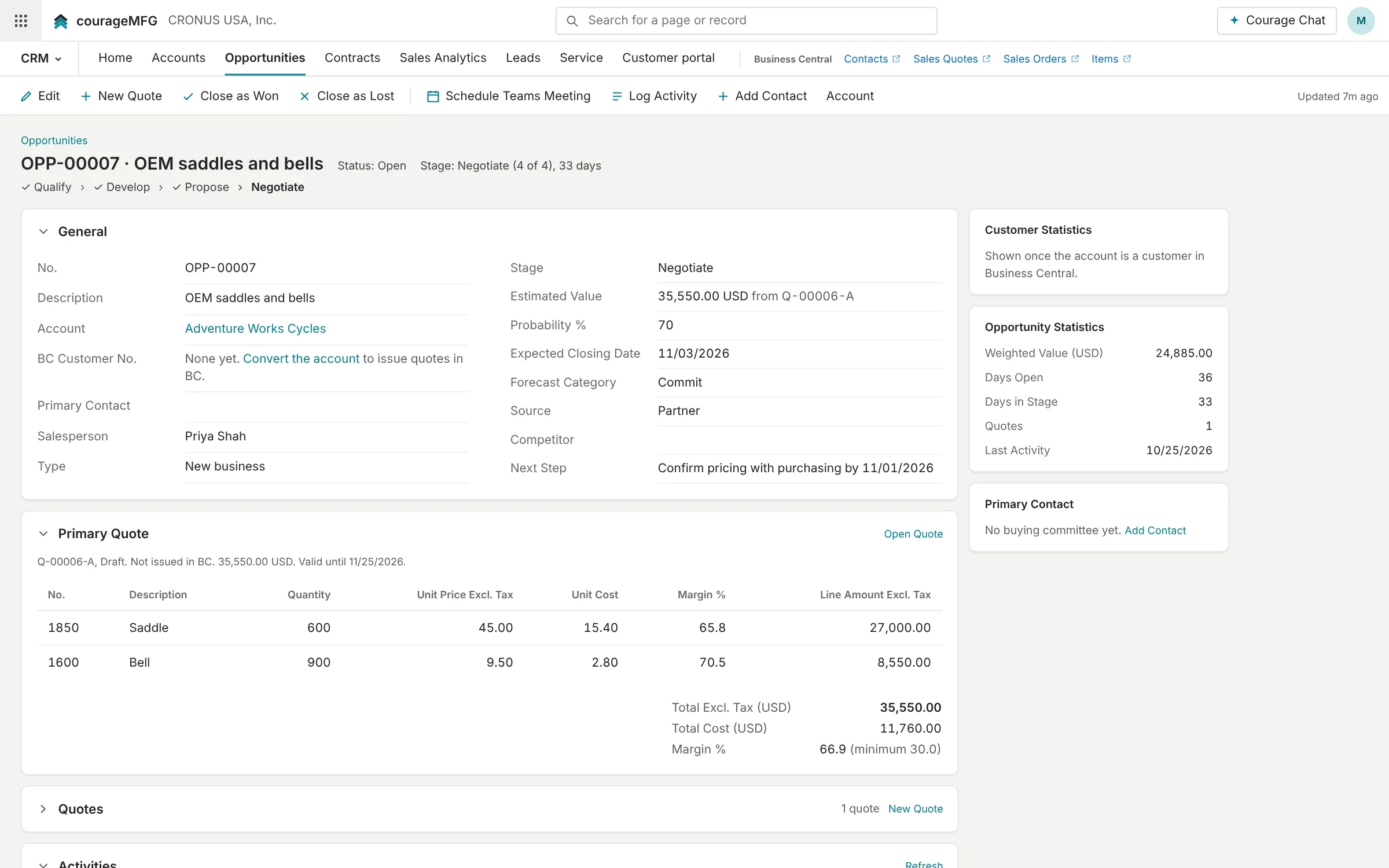Open the Adventure Works Cycles account link
1389x868 pixels.
pos(255,329)
